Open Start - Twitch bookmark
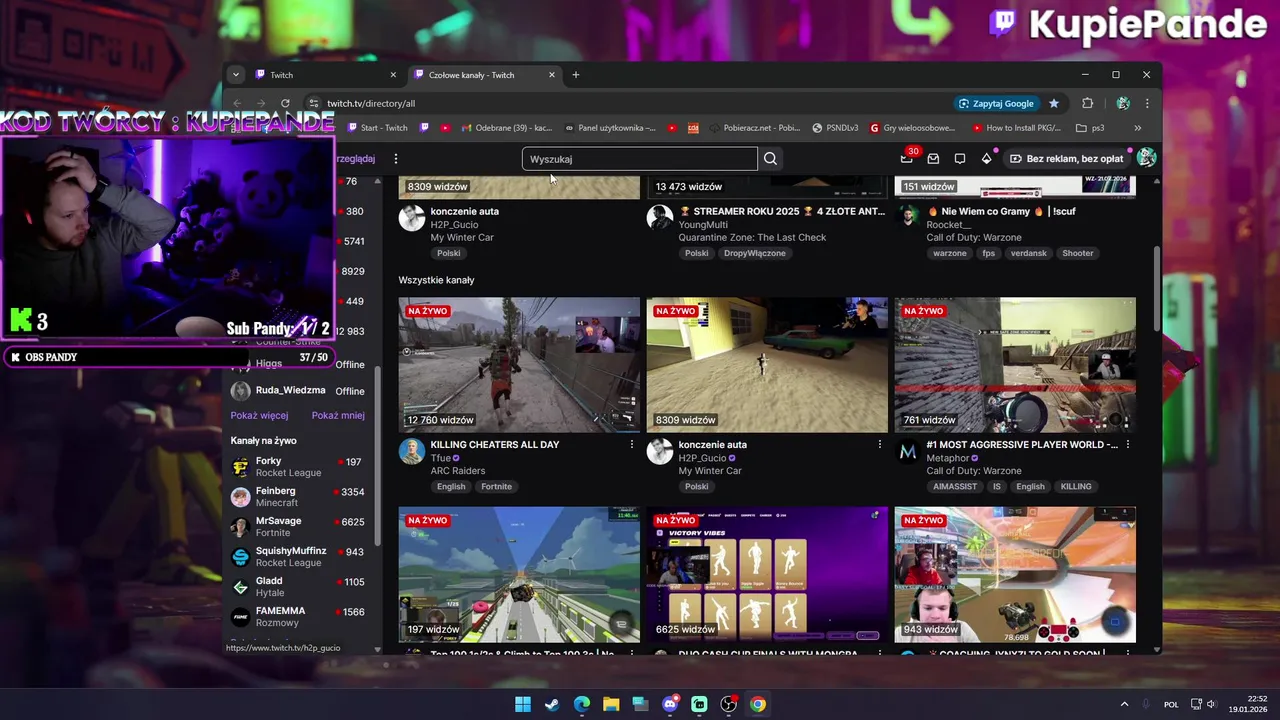The image size is (1280, 720). tap(378, 128)
